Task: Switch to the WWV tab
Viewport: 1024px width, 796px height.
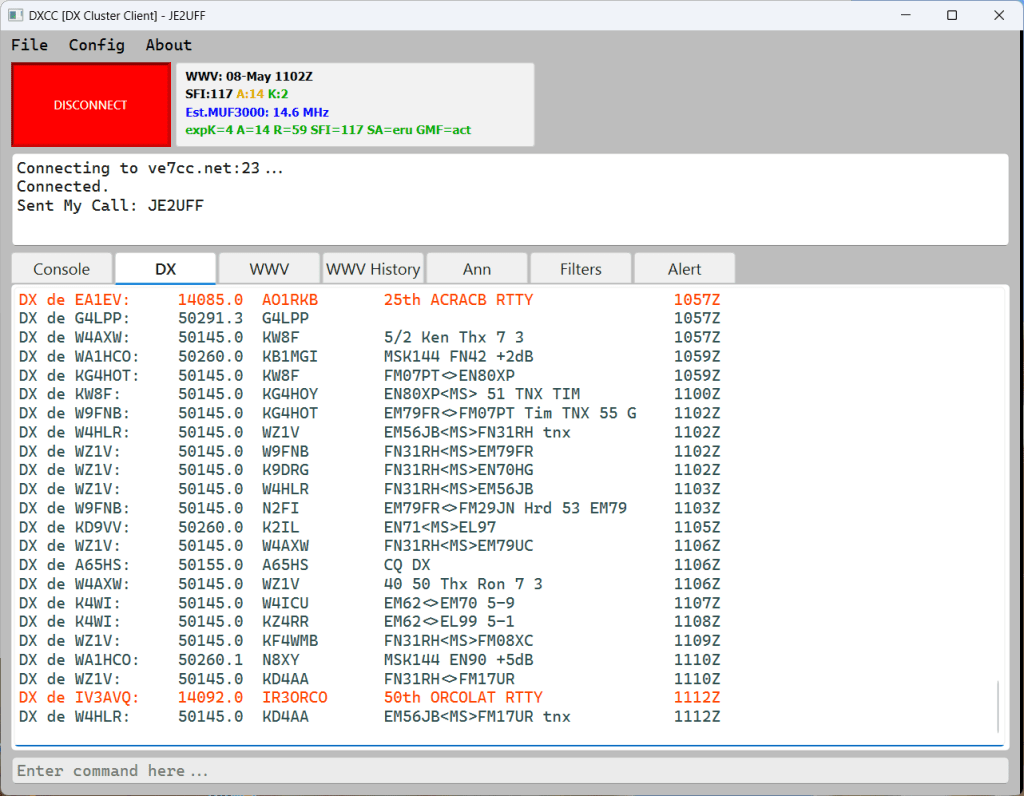Action: click(269, 269)
